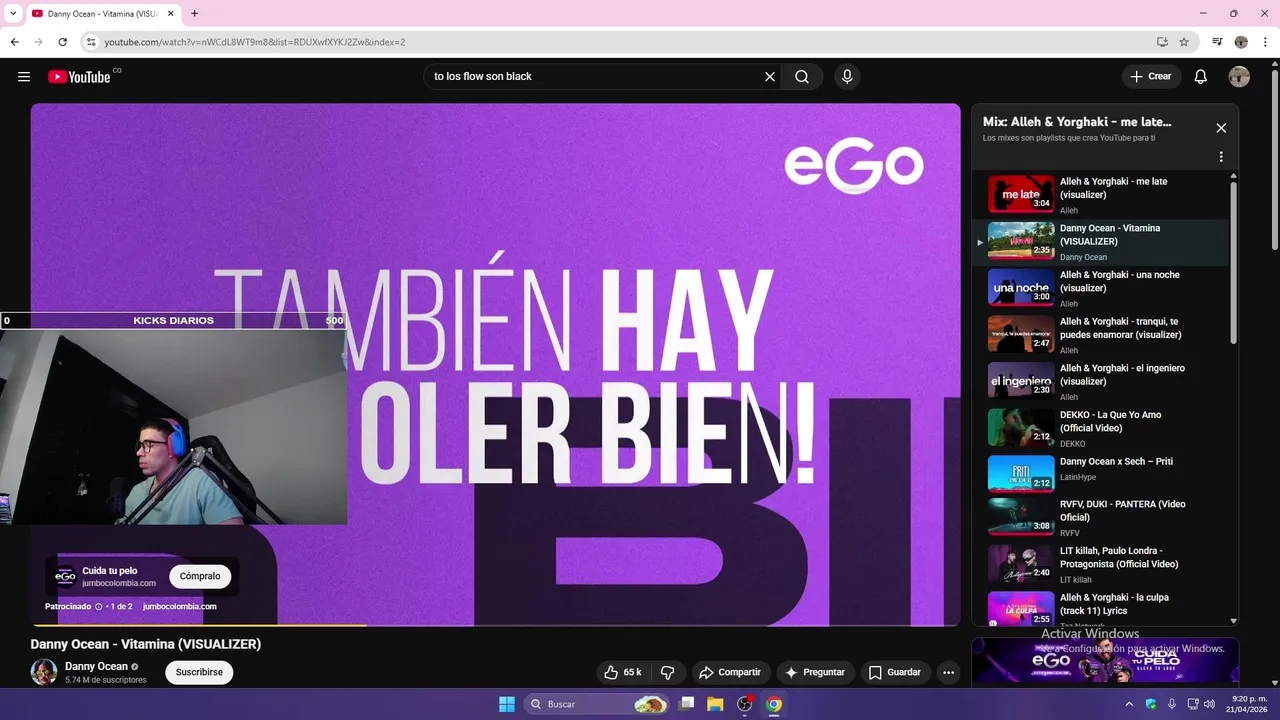
Task: Close the Mix playlist panel
Action: click(1221, 128)
